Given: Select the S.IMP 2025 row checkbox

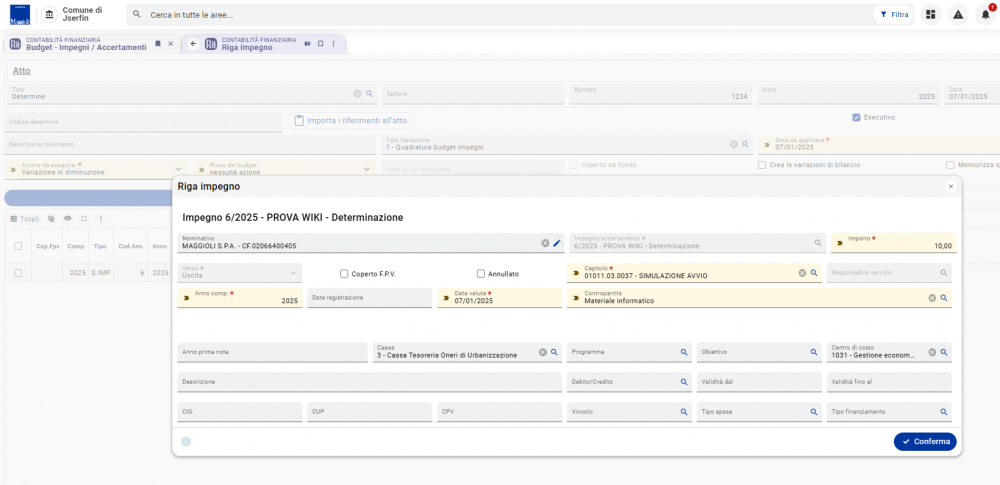Looking at the screenshot, I should pos(18,273).
